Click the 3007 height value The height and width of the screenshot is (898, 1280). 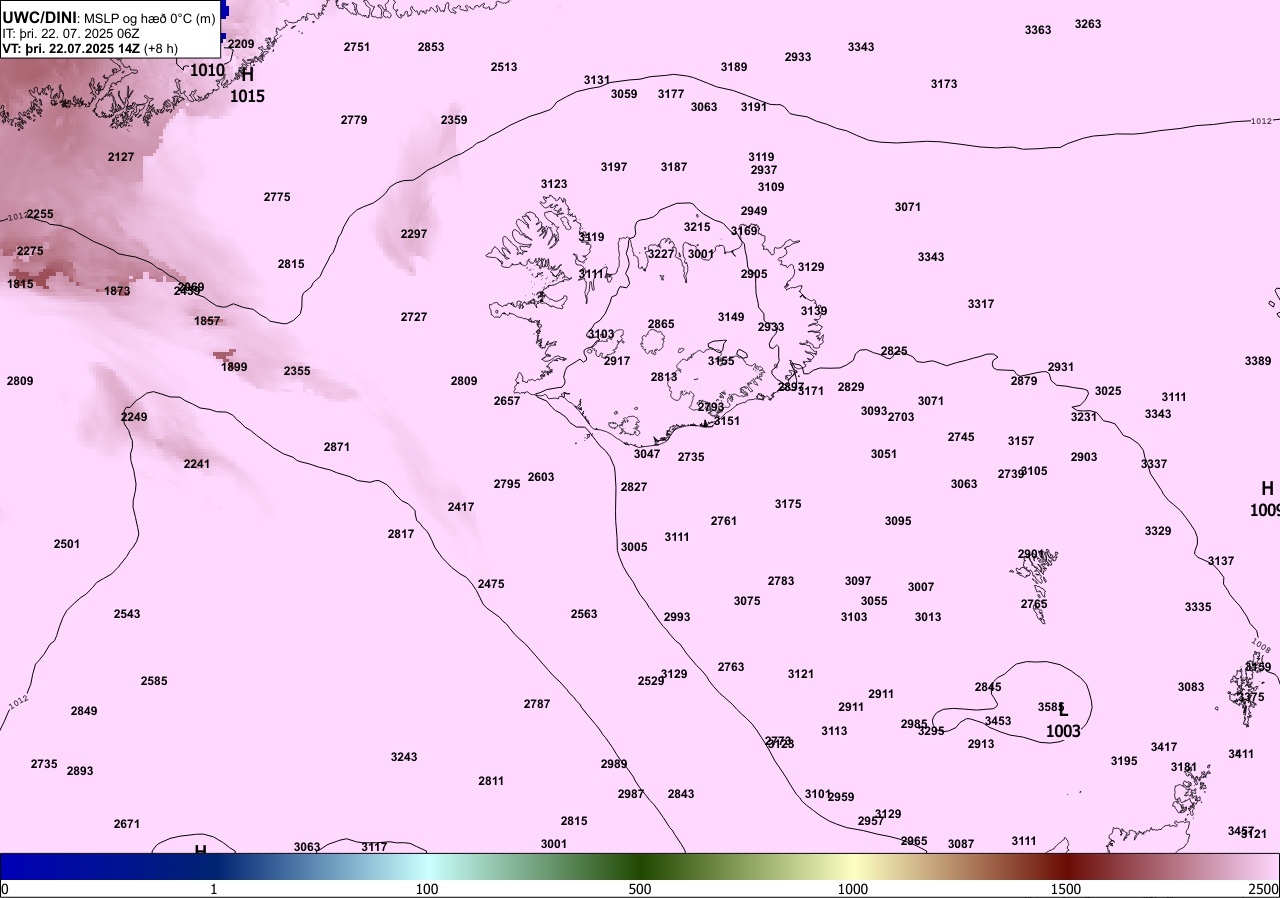921,587
